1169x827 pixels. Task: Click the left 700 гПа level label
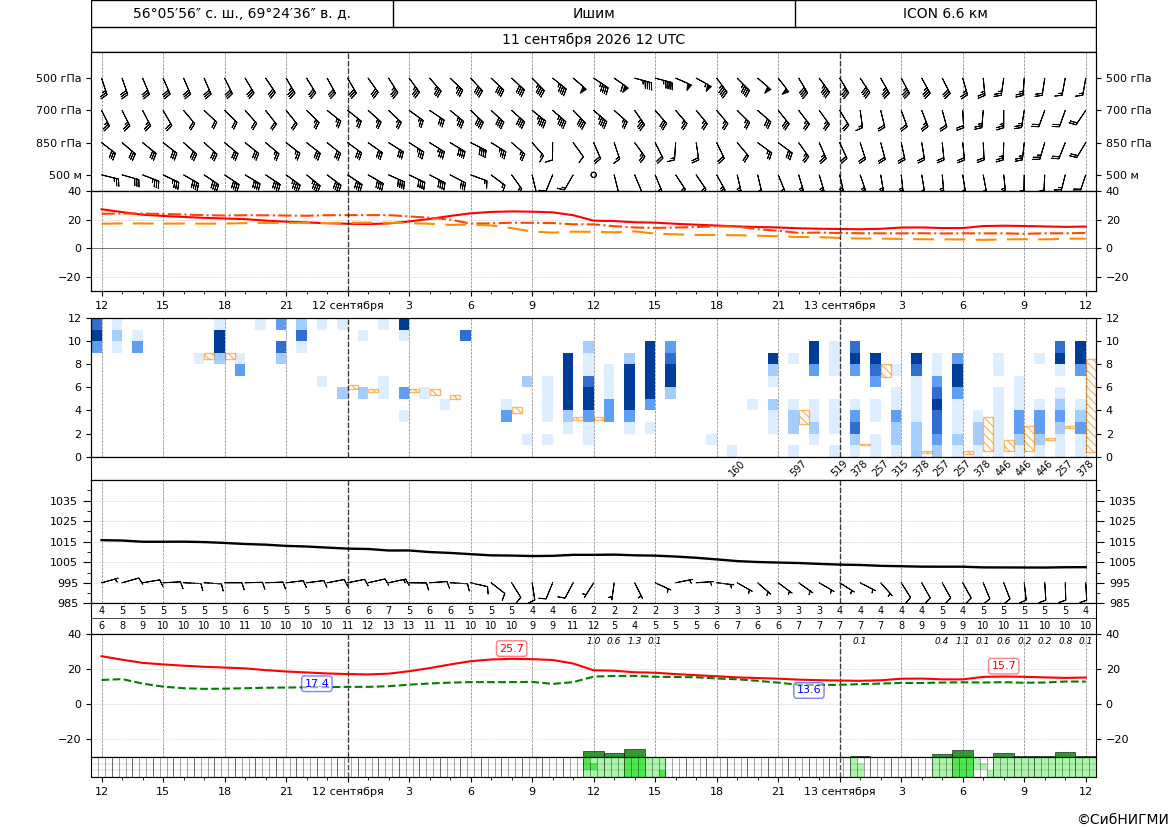(x=59, y=110)
